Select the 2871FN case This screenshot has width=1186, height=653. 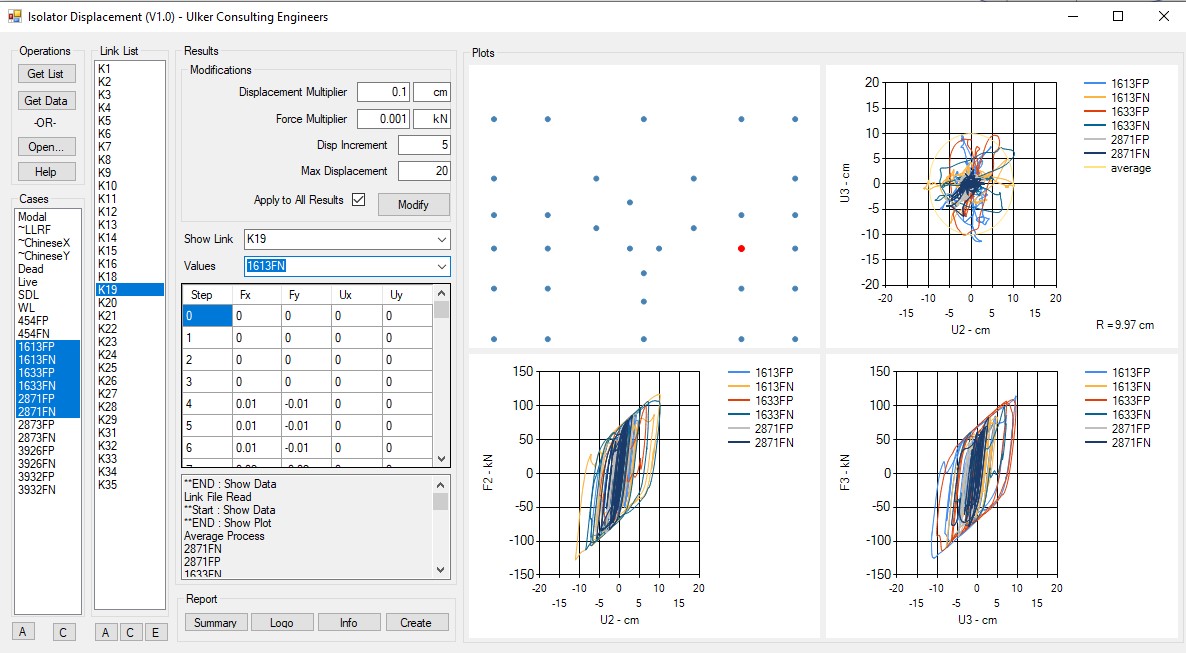48,412
